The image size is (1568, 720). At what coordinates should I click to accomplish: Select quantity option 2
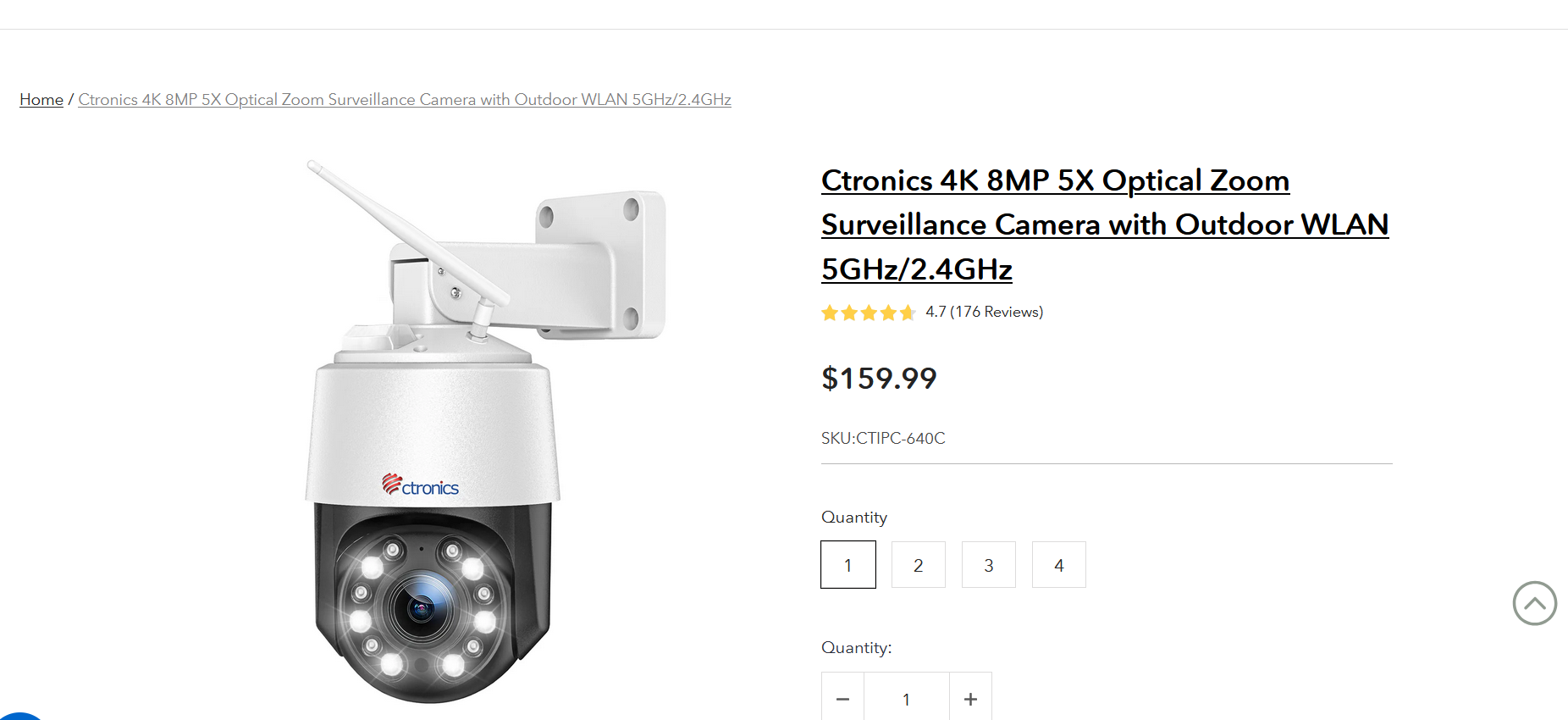coord(918,565)
